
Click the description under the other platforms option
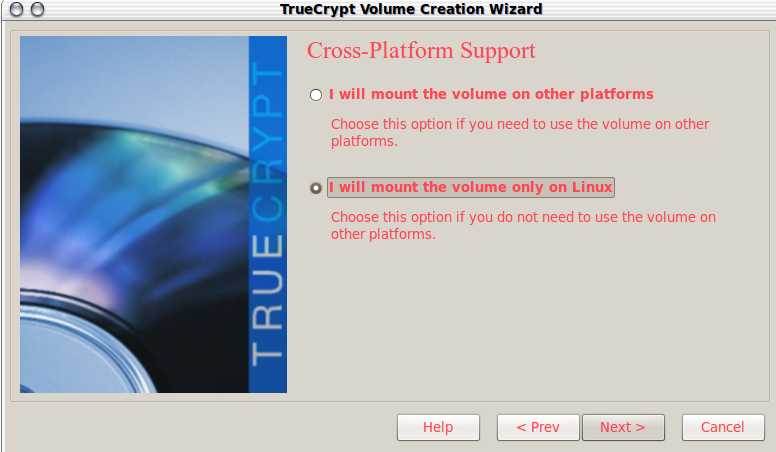pos(520,132)
